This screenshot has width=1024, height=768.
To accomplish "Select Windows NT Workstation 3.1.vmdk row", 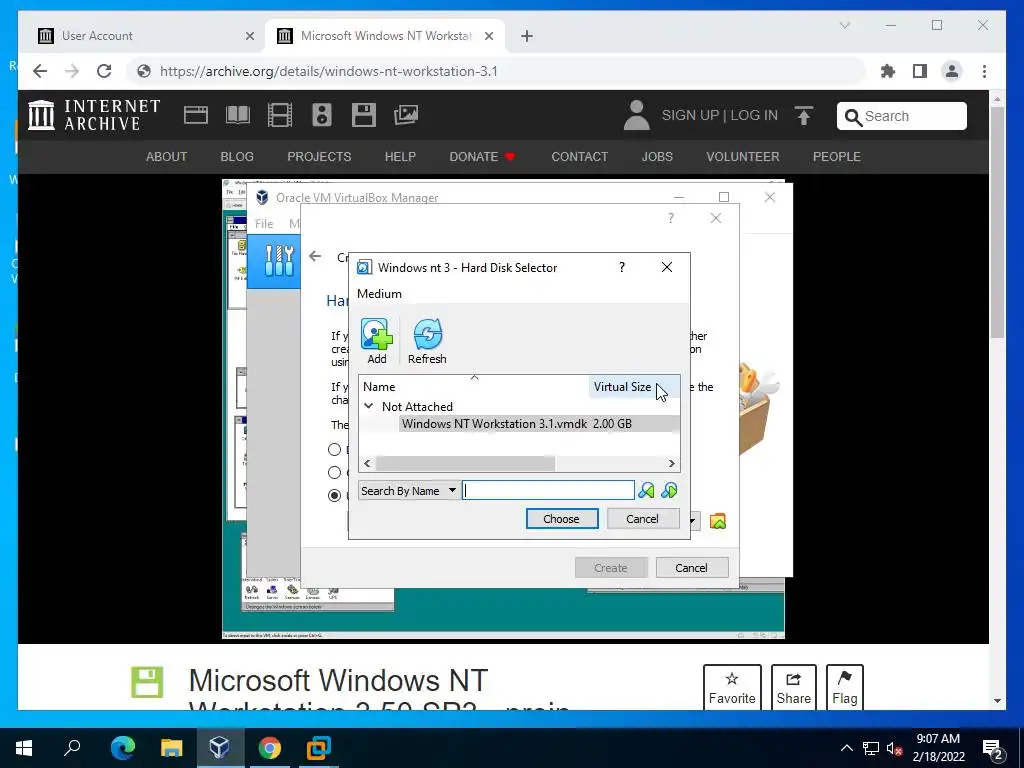I will pyautogui.click(x=519, y=424).
